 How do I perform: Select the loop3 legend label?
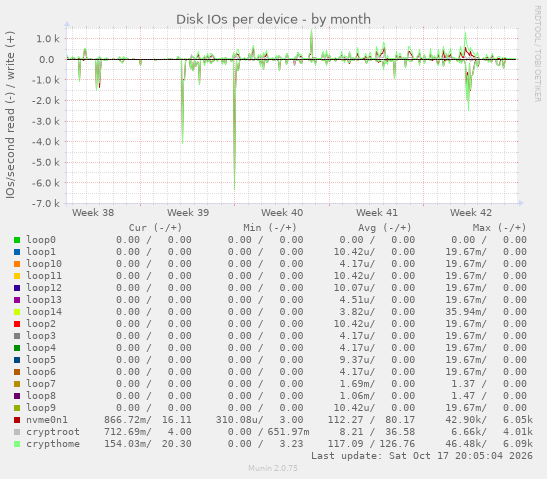[x=41, y=336]
